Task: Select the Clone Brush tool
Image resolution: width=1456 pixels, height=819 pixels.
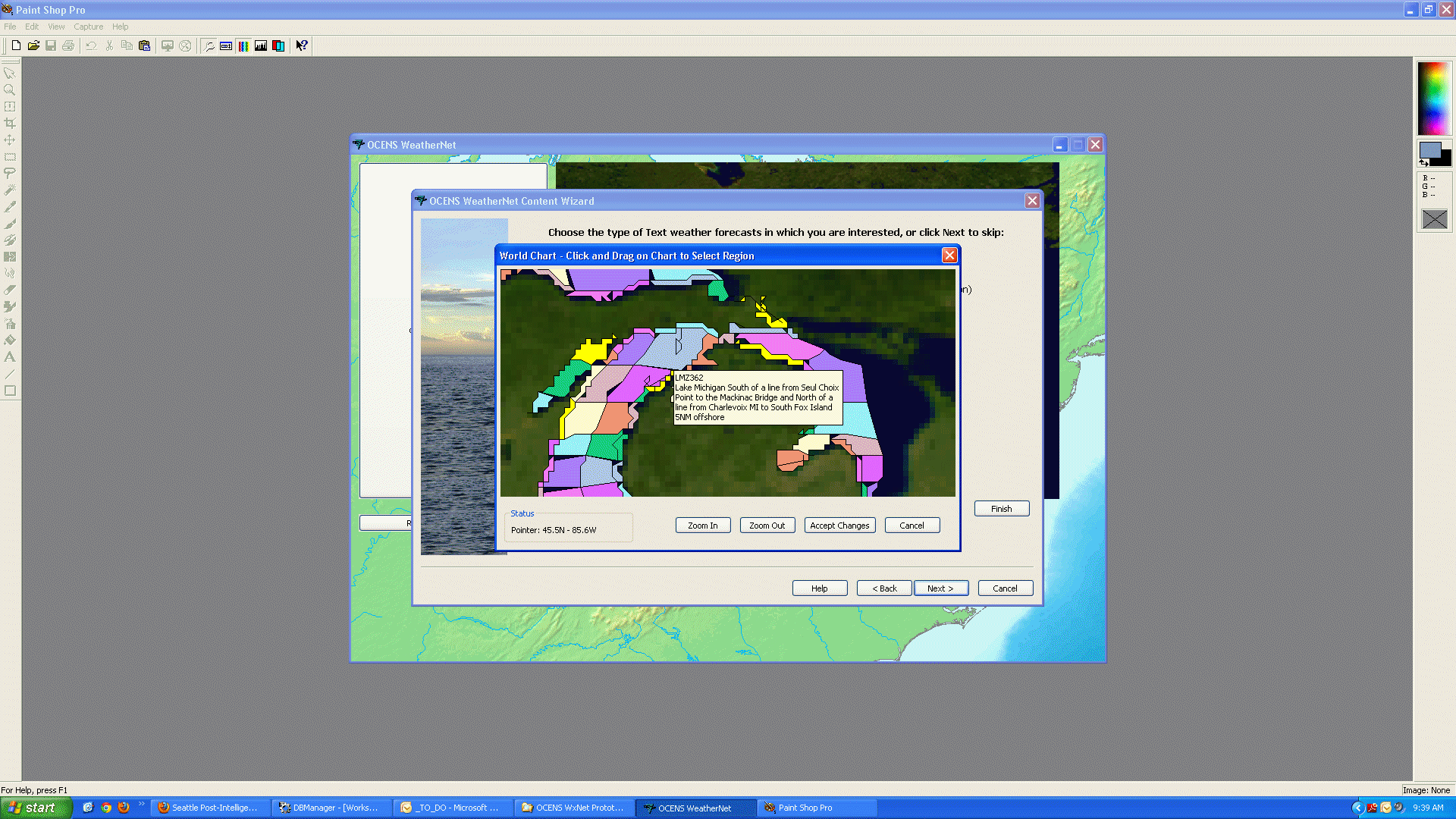Action: click(10, 240)
